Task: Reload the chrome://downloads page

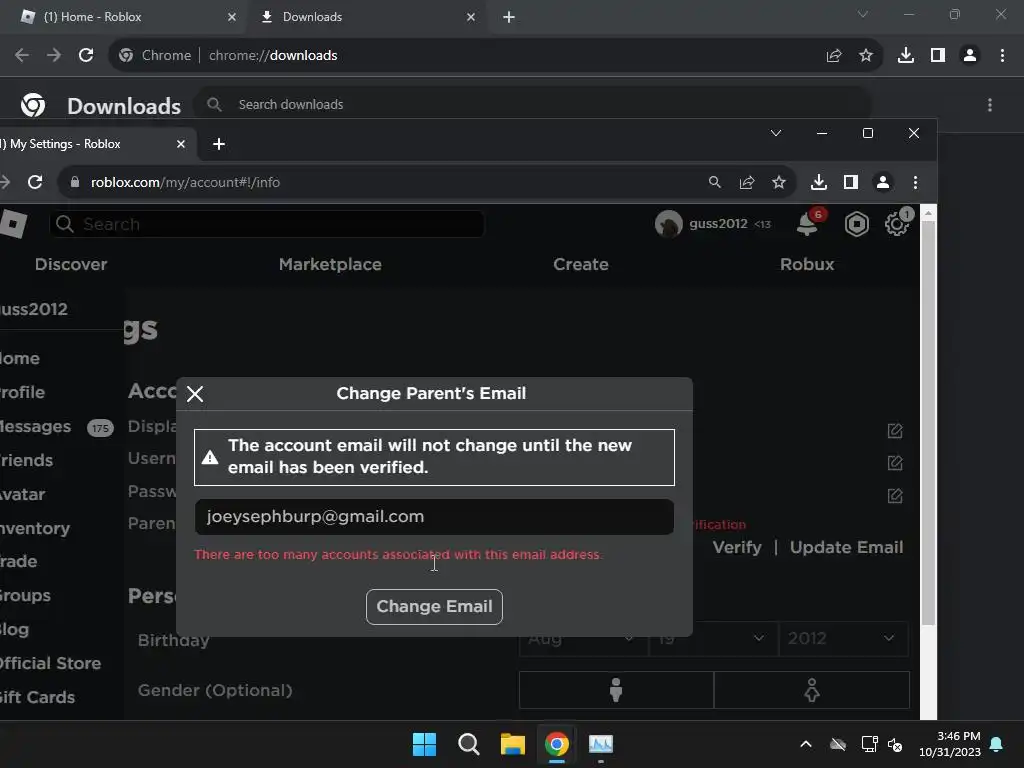Action: pyautogui.click(x=86, y=56)
